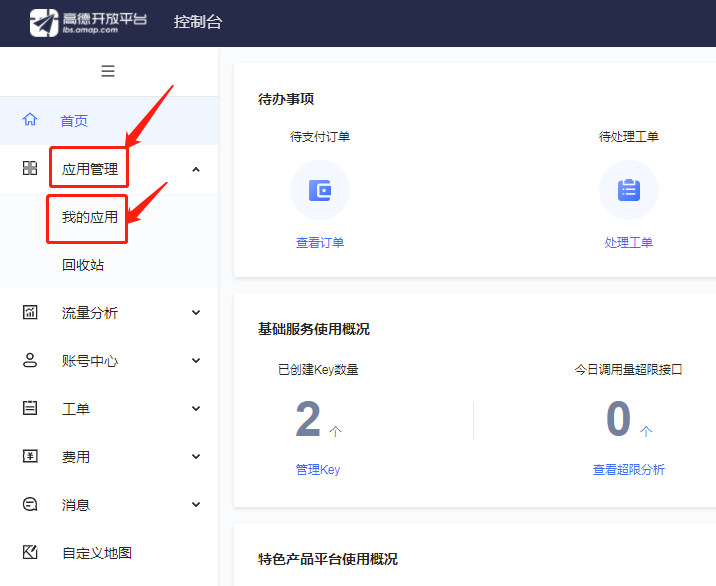Image resolution: width=716 pixels, height=586 pixels.
Task: Expand the 工单 menu chevron
Action: point(196,409)
